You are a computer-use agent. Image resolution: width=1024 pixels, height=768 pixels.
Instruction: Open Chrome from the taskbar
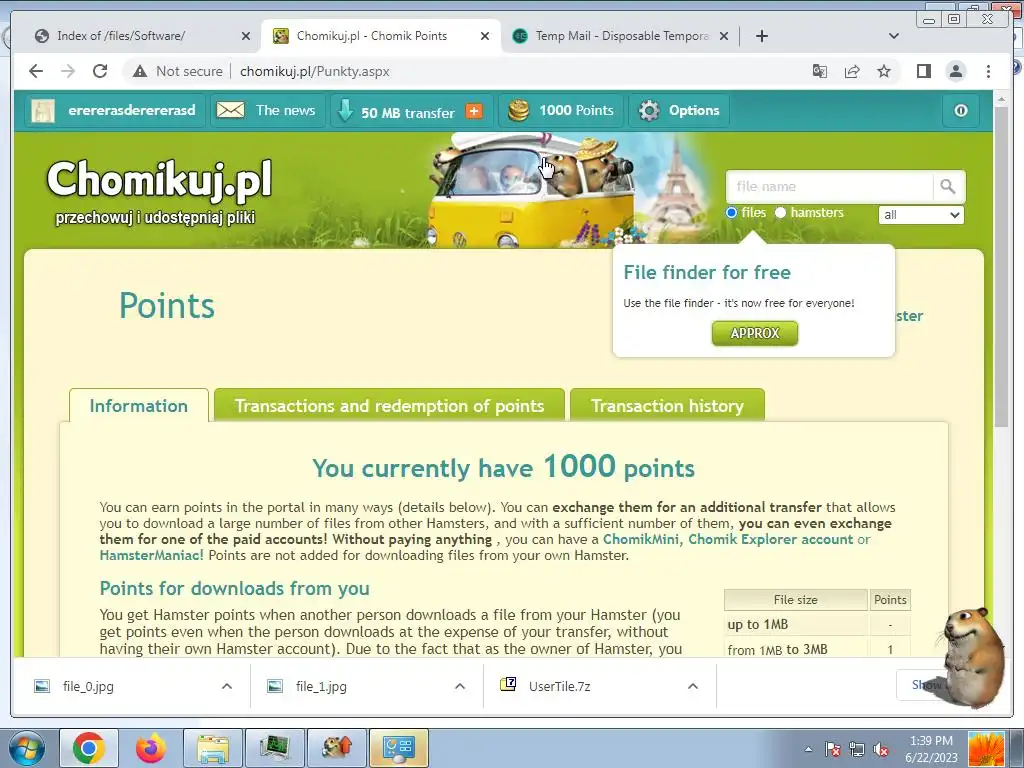pyautogui.click(x=88, y=748)
